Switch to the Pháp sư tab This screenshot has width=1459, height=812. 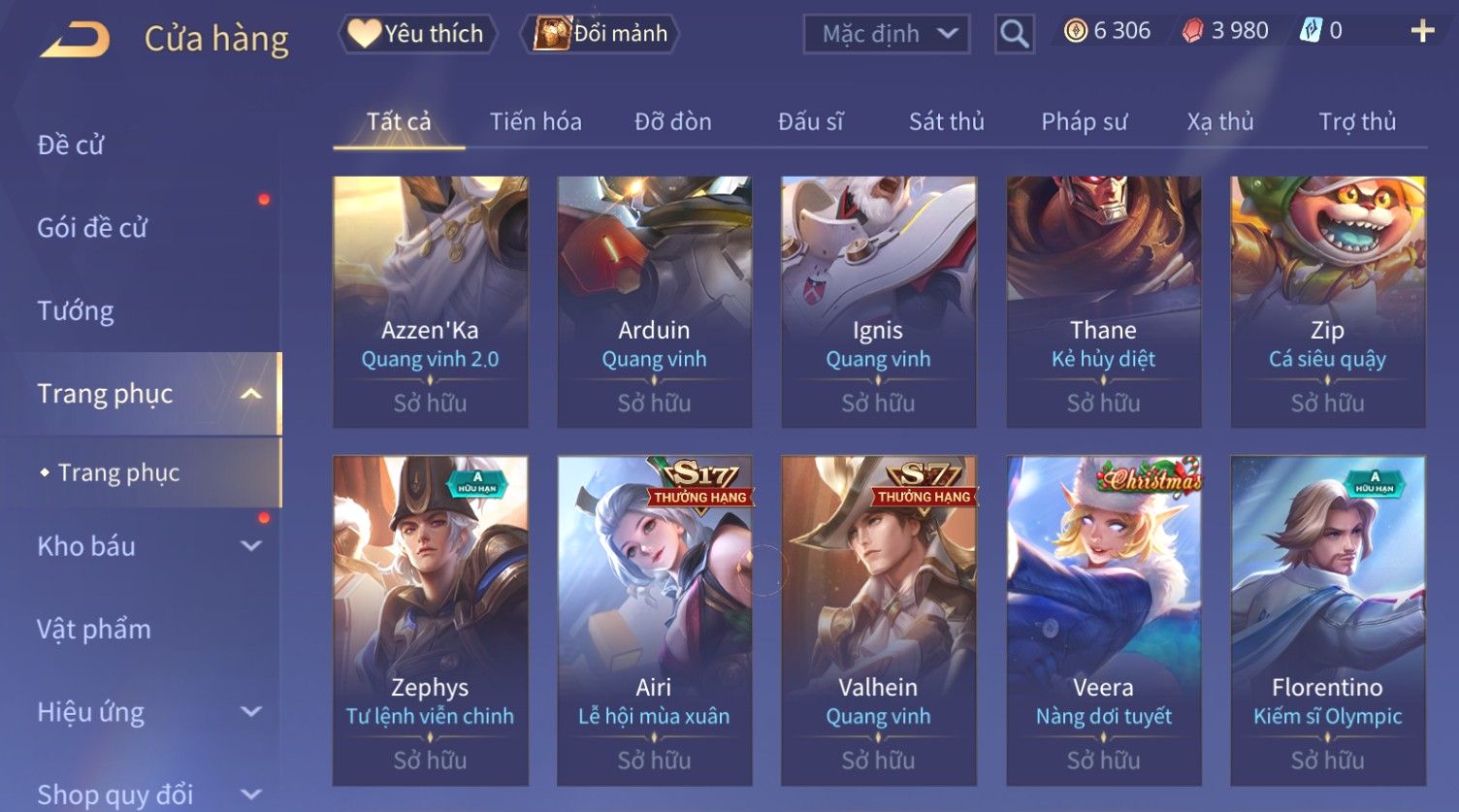tap(1085, 121)
